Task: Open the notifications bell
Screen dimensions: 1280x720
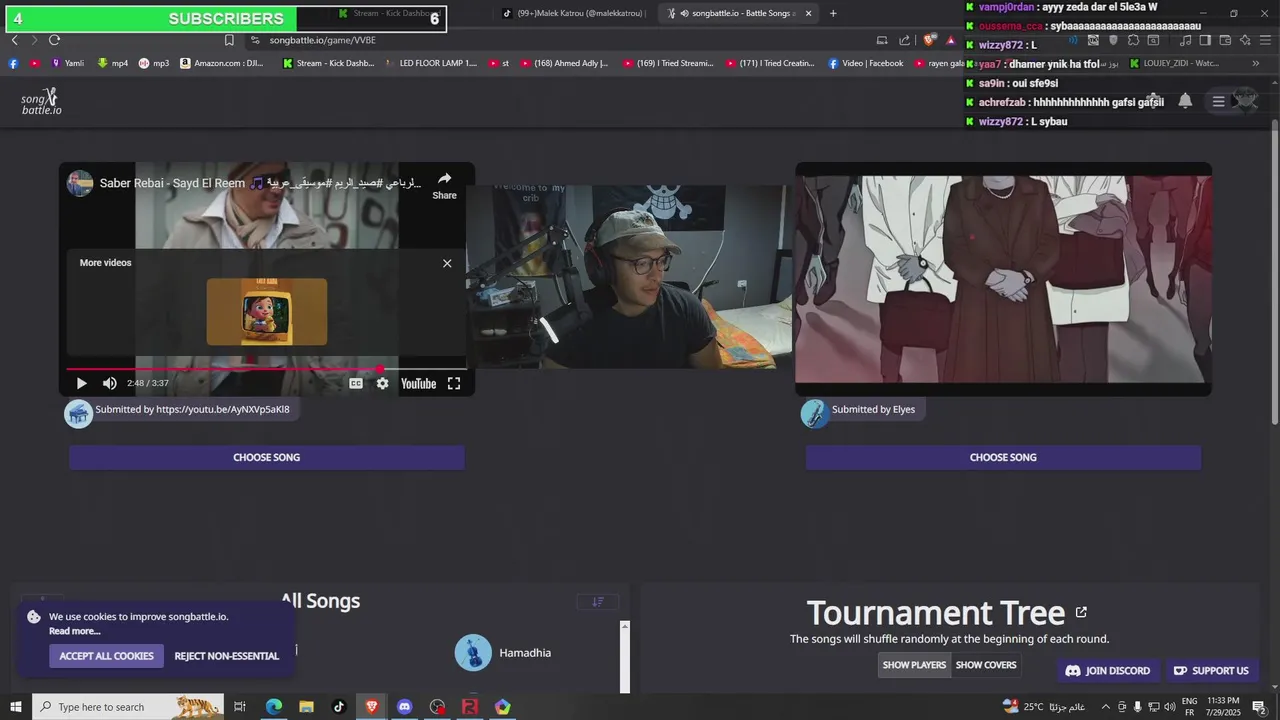Action: 1185,101
